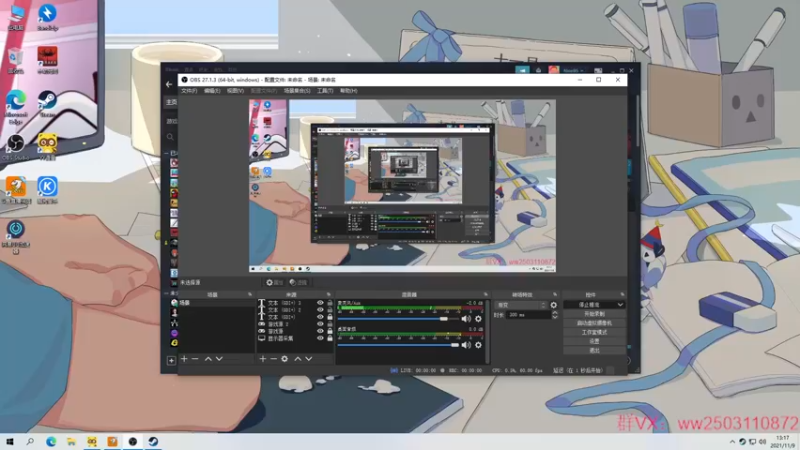Remove selected source with minus icon
The width and height of the screenshot is (800, 450).
tap(273, 359)
